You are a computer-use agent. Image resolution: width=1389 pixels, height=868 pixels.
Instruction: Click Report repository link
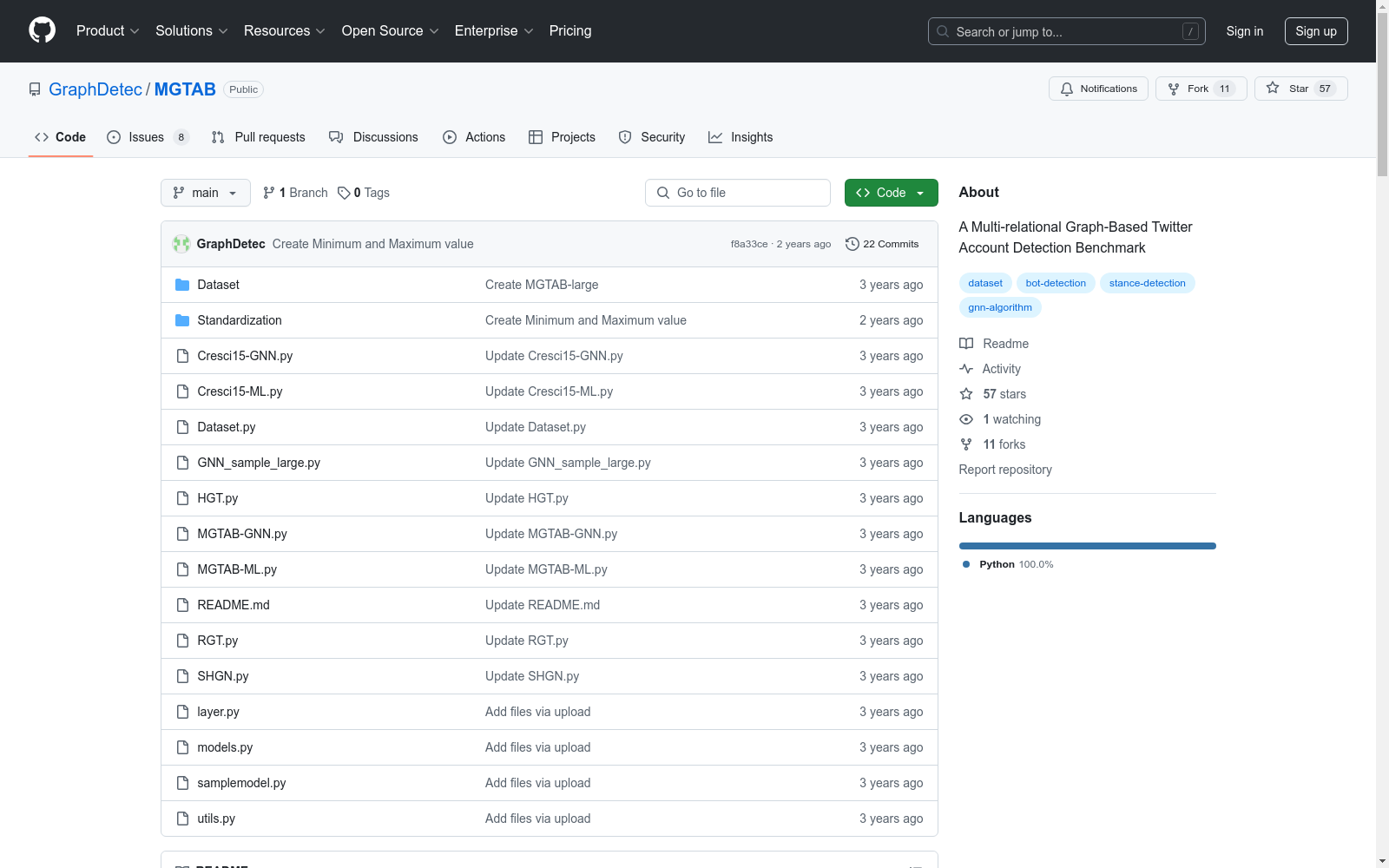click(x=1005, y=470)
